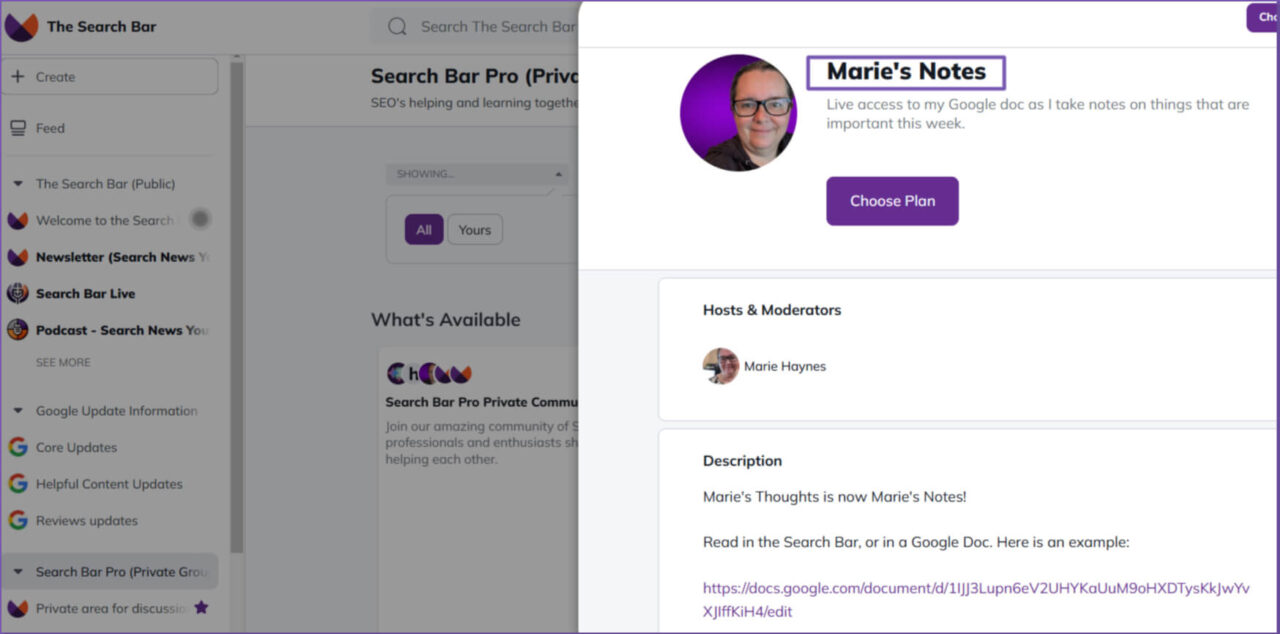
Task: Click the star icon on Private area
Action: 201,607
